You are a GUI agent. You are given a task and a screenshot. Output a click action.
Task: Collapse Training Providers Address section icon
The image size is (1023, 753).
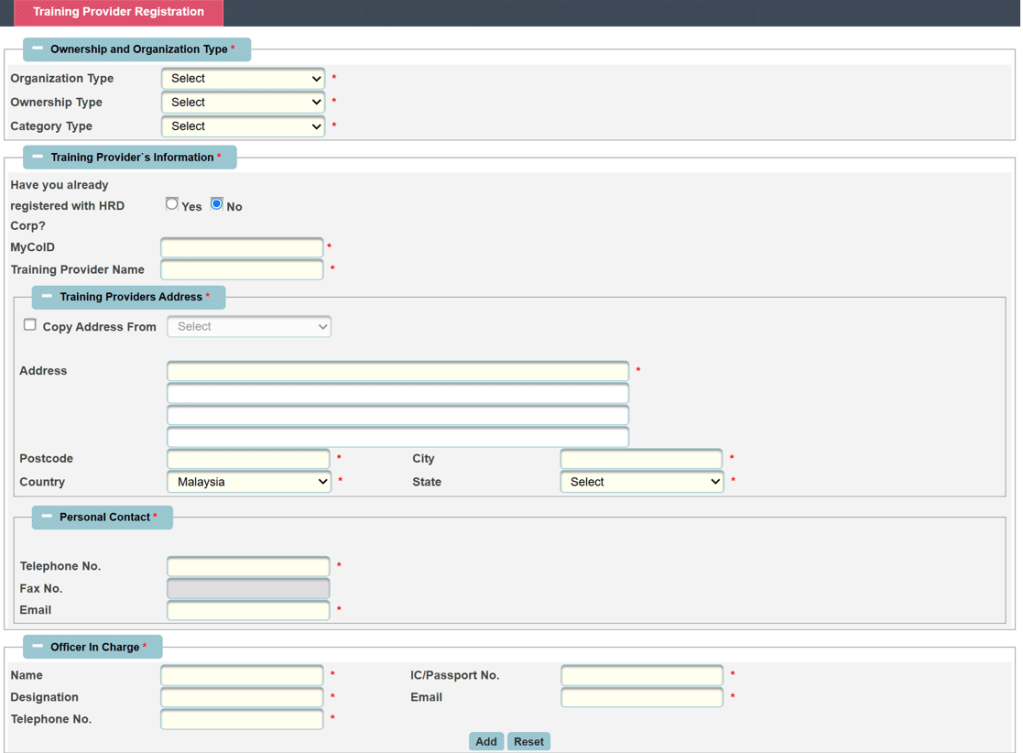click(x=46, y=297)
